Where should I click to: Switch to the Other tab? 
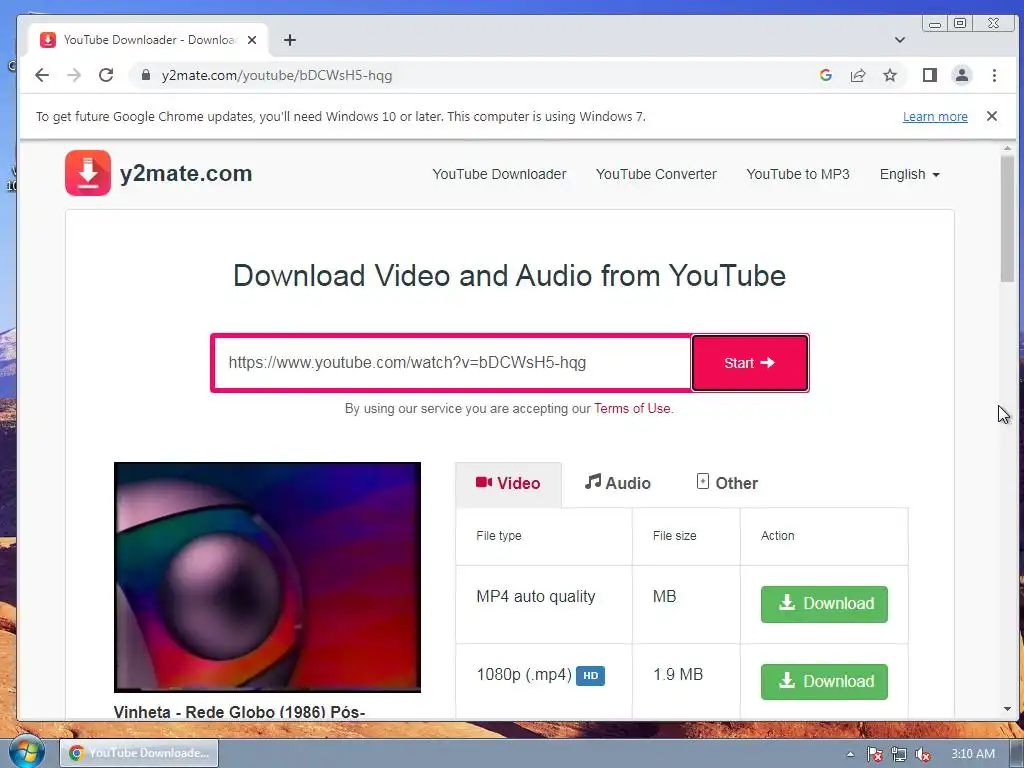click(x=727, y=483)
